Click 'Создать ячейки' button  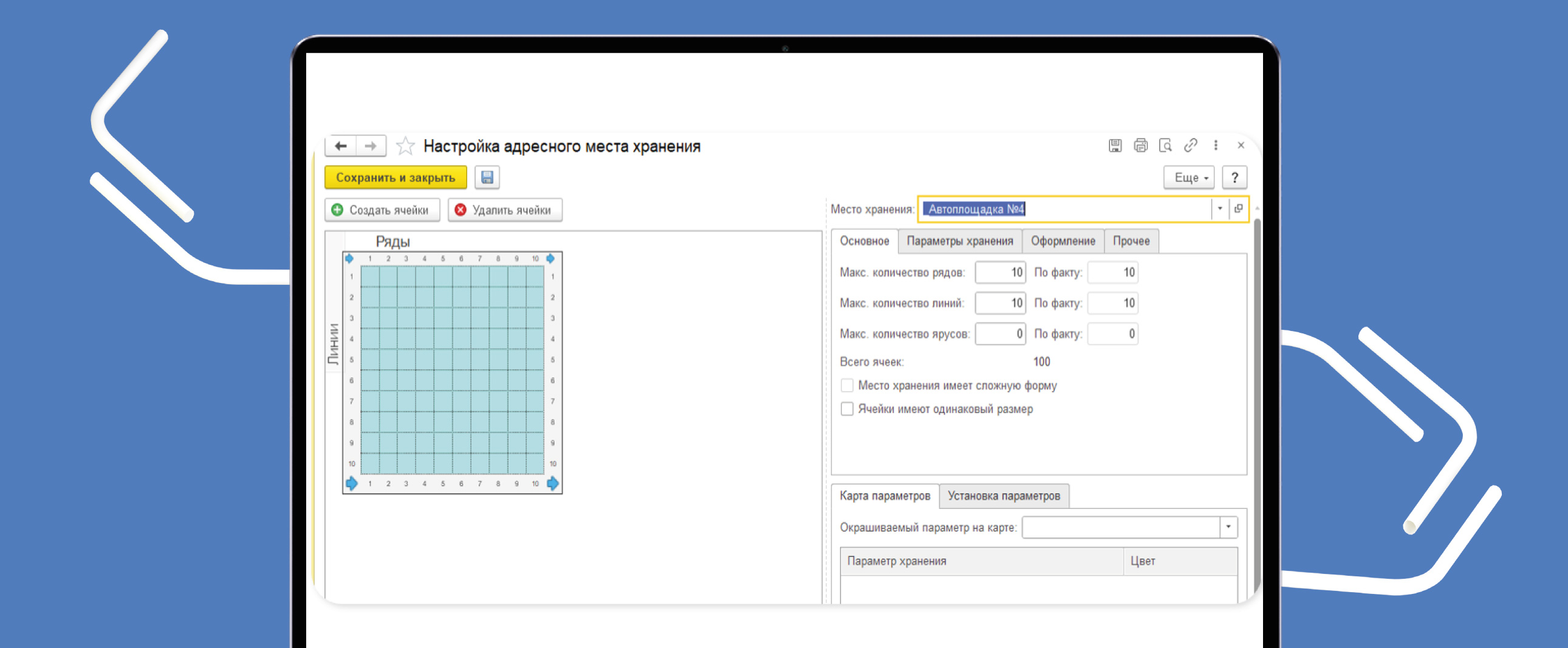click(382, 210)
